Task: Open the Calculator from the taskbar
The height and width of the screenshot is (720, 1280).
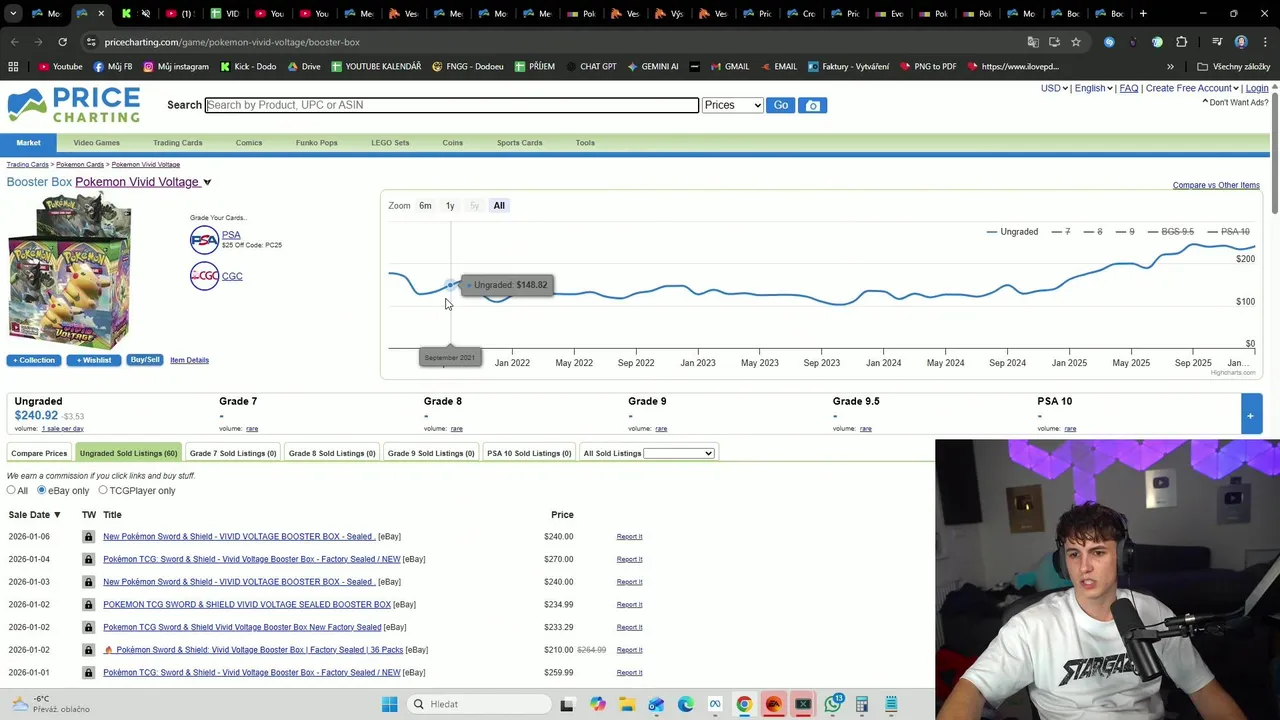Action: coord(862,704)
